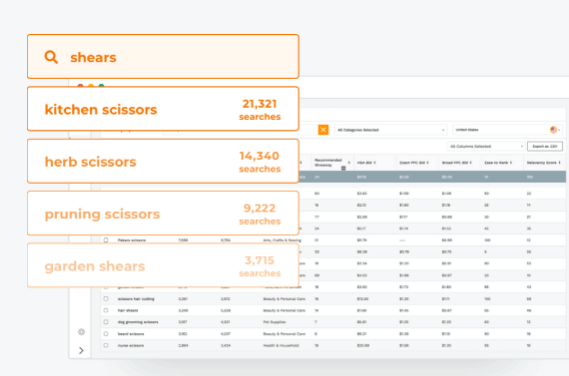Tick the 'fiskars scissors' row checkbox

pyautogui.click(x=106, y=240)
